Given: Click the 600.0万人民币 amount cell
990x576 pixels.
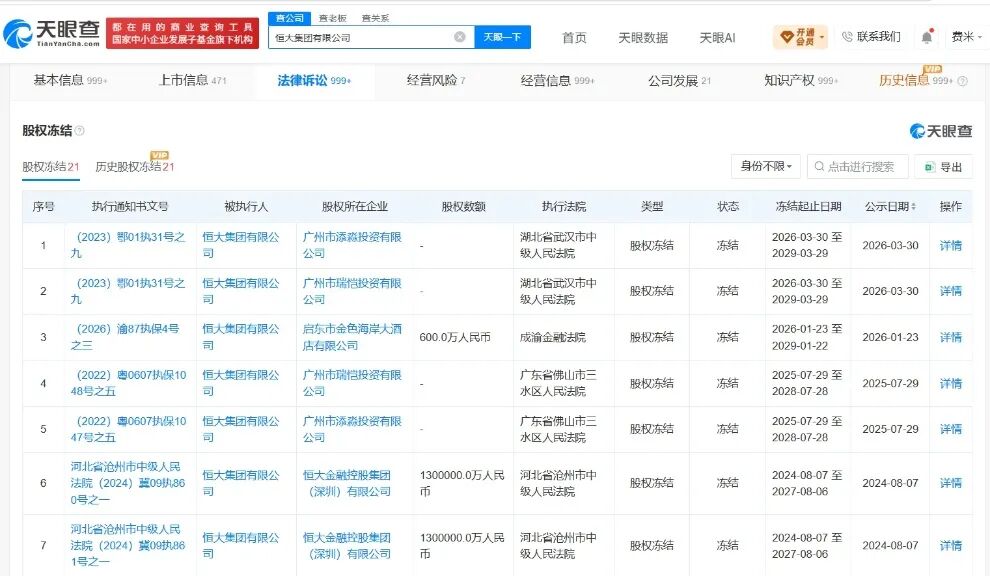Looking at the screenshot, I should (x=455, y=337).
